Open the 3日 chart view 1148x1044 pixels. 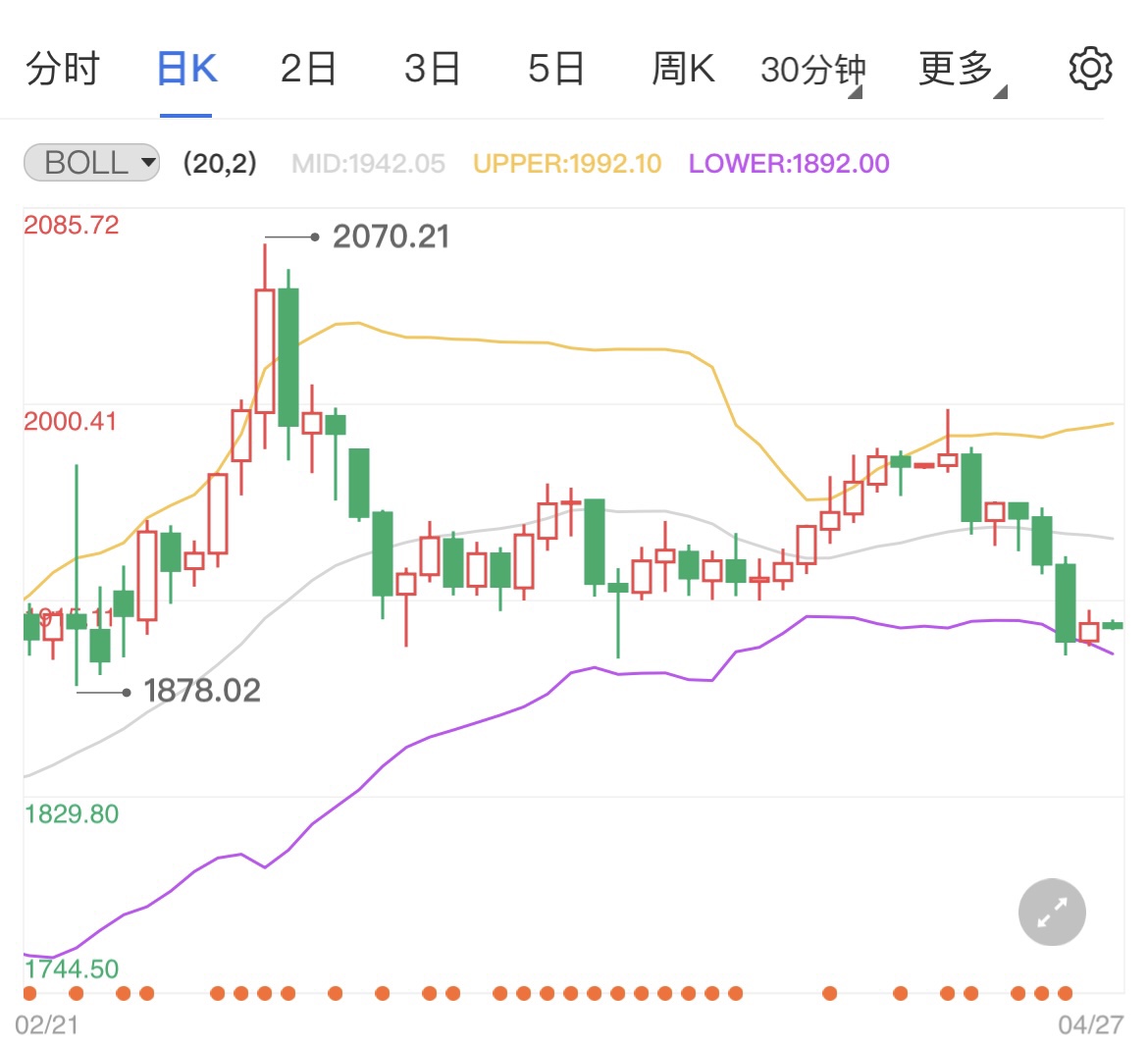[x=432, y=68]
